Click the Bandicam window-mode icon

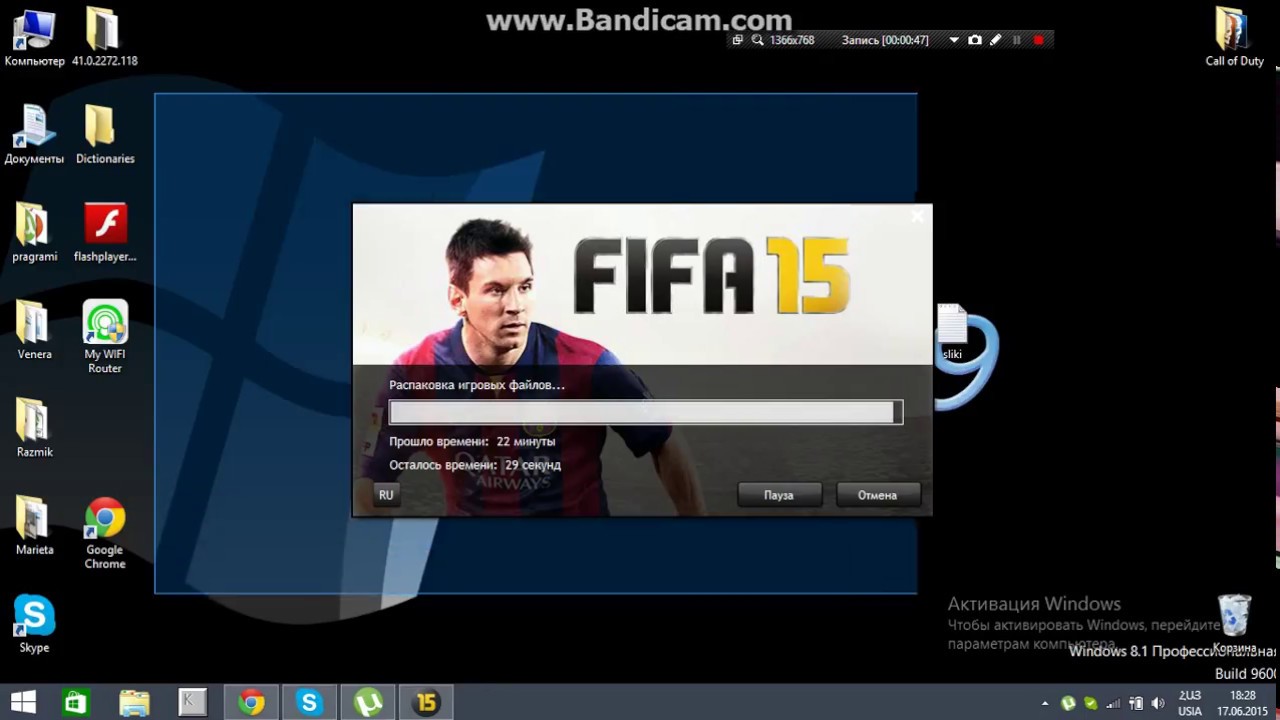(x=738, y=40)
